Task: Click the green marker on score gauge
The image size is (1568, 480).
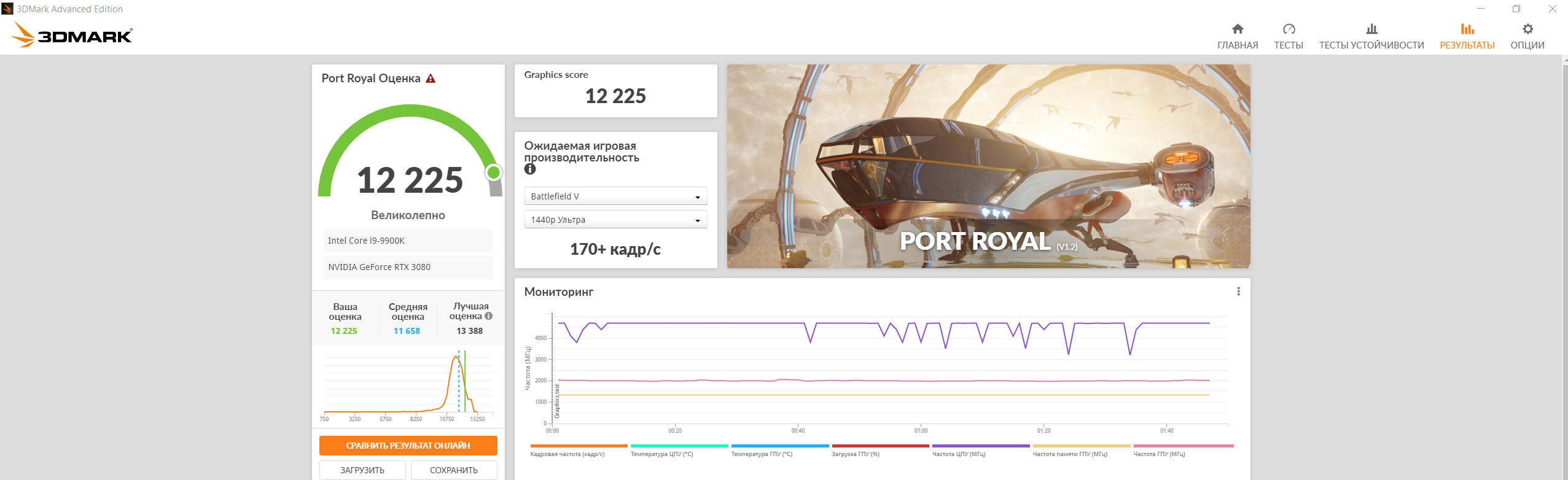Action: point(493,172)
